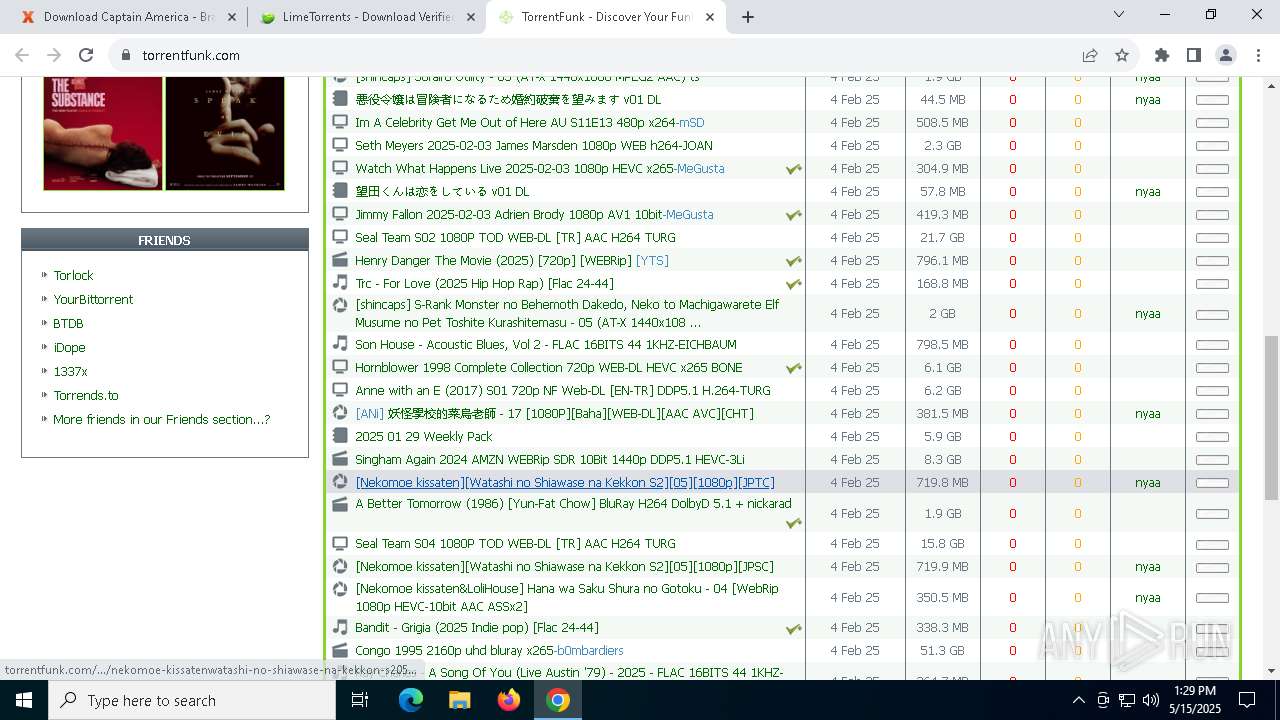This screenshot has width=1280, height=720.
Task: Open Anne with an E (2017) S01 torrent
Action: point(563,390)
